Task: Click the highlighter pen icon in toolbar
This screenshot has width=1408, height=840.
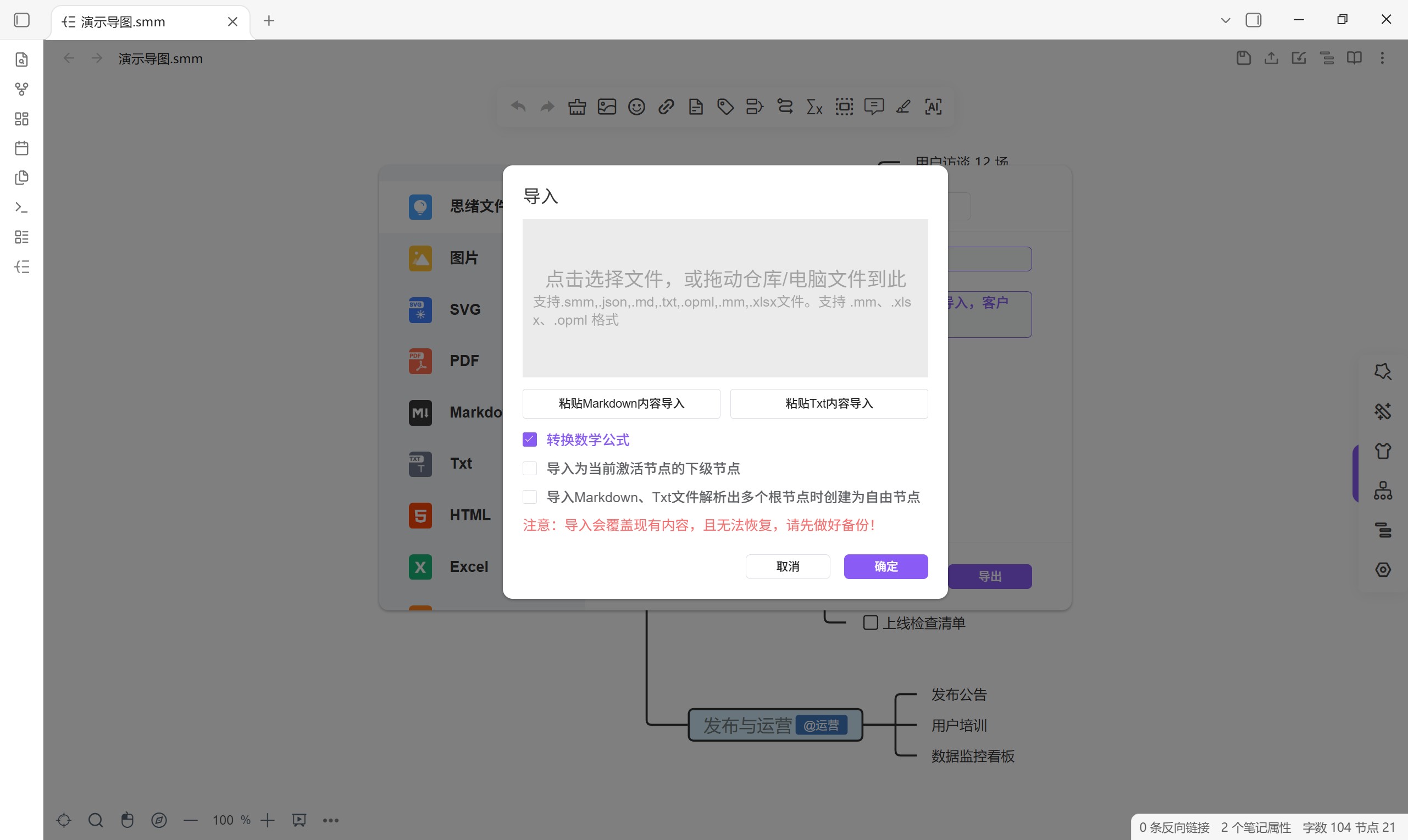Action: 903,107
